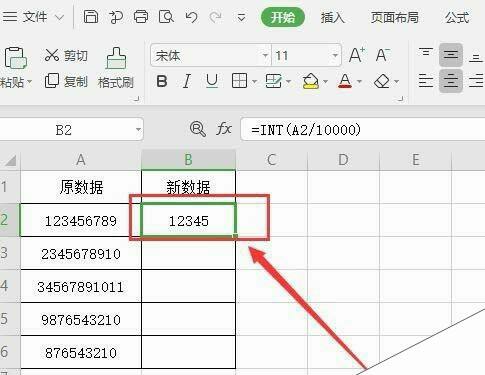The height and width of the screenshot is (375, 485).
Task: Align text right horizontally
Action: [x=476, y=81]
